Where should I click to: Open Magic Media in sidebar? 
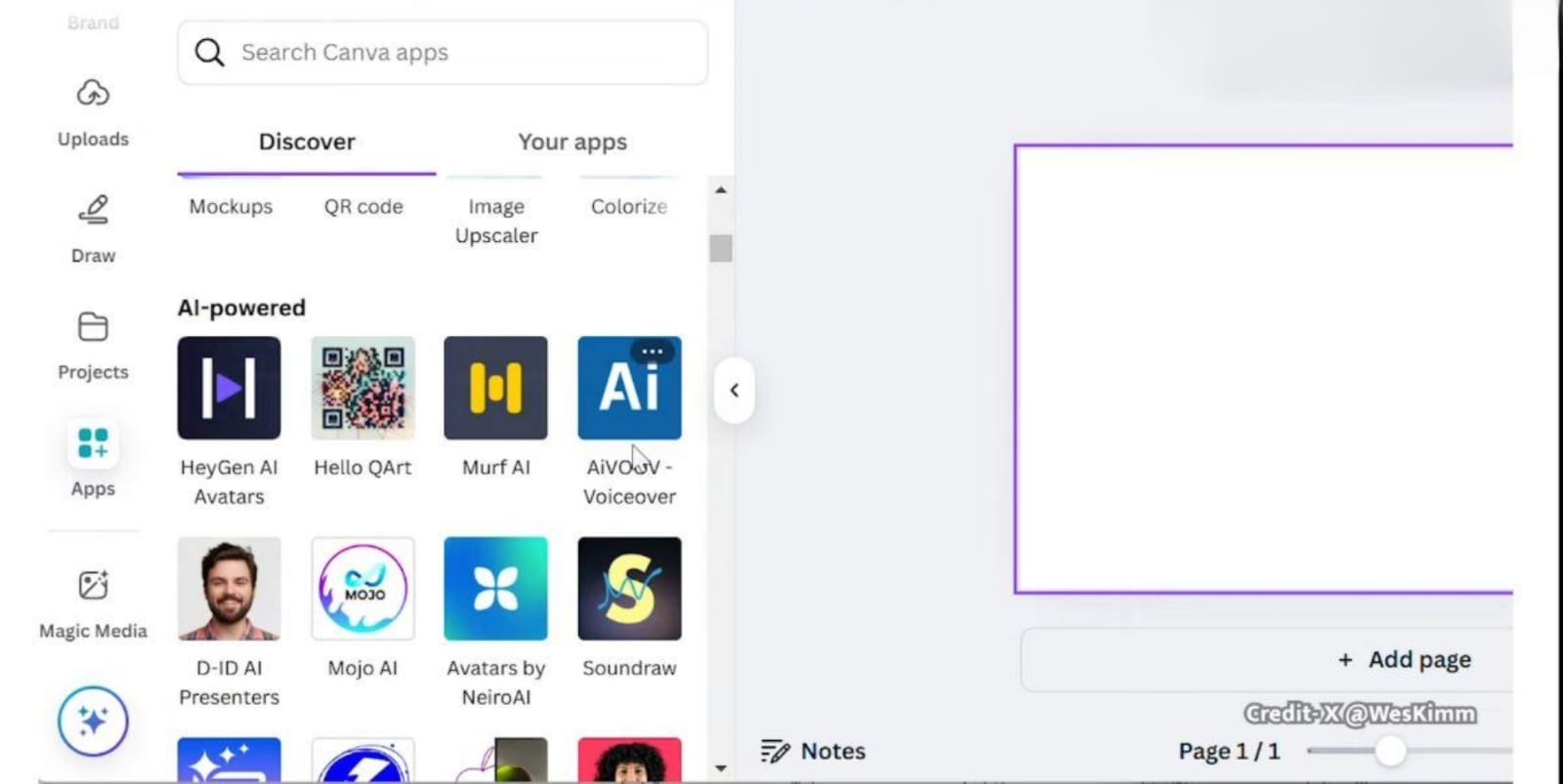[93, 586]
